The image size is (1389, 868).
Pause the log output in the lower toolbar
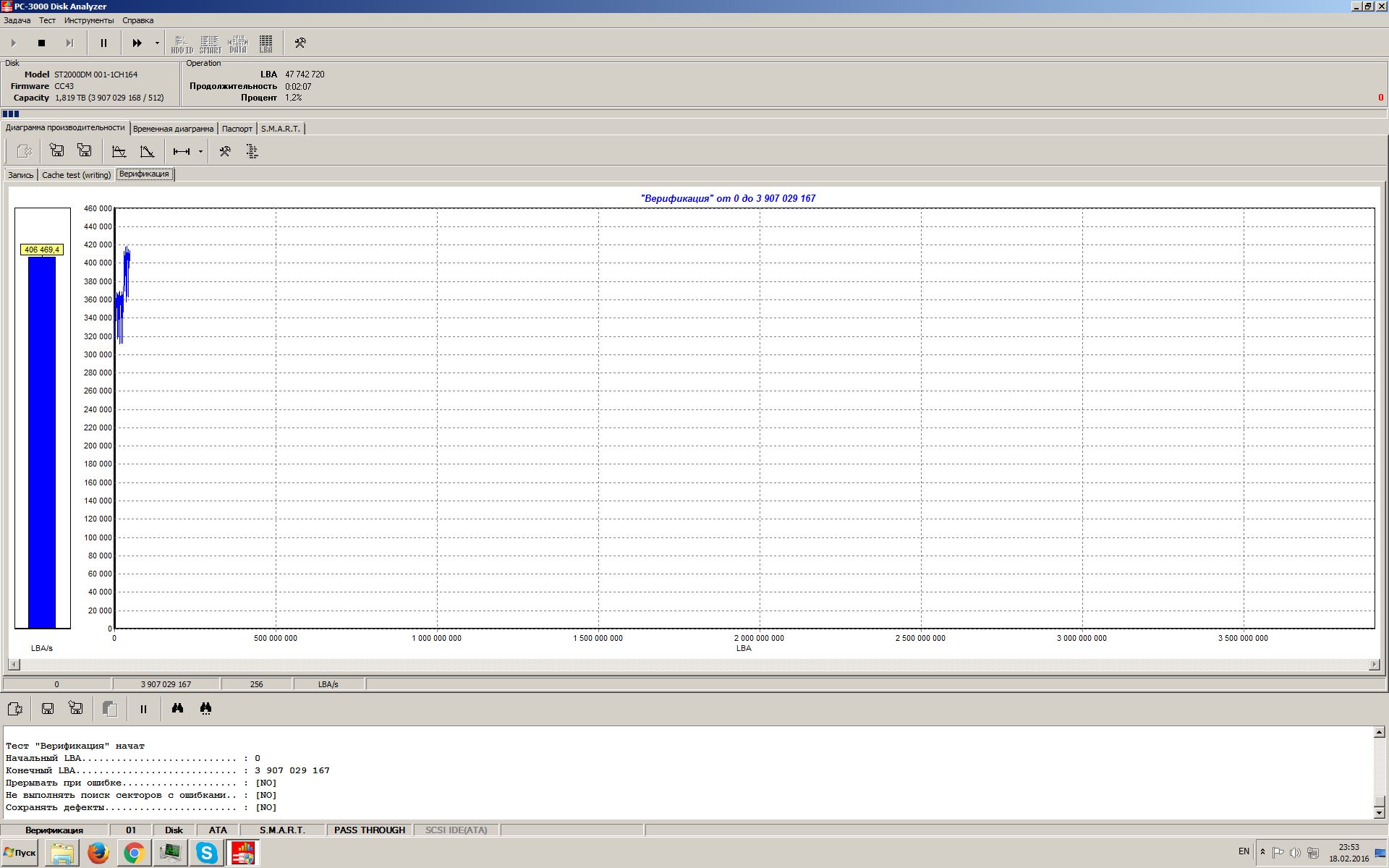(x=143, y=709)
